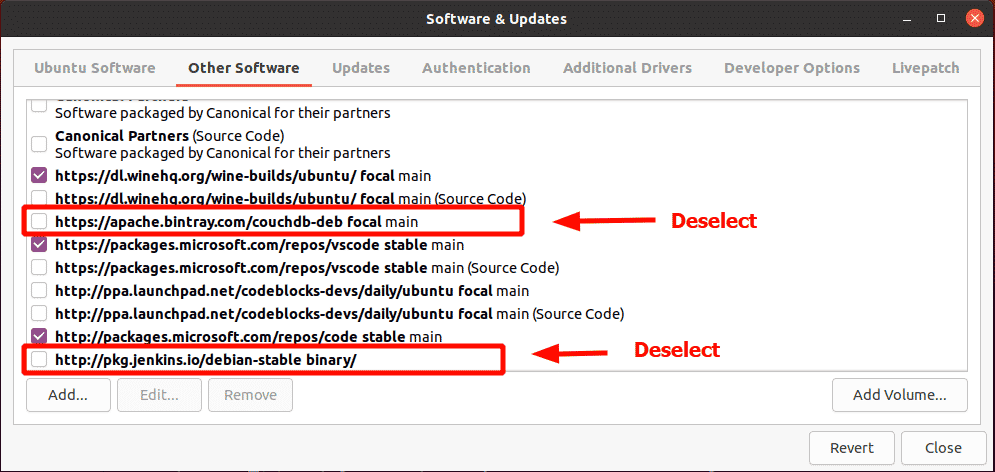This screenshot has width=995, height=472.
Task: Click the Add Volume... button
Action: tap(899, 395)
